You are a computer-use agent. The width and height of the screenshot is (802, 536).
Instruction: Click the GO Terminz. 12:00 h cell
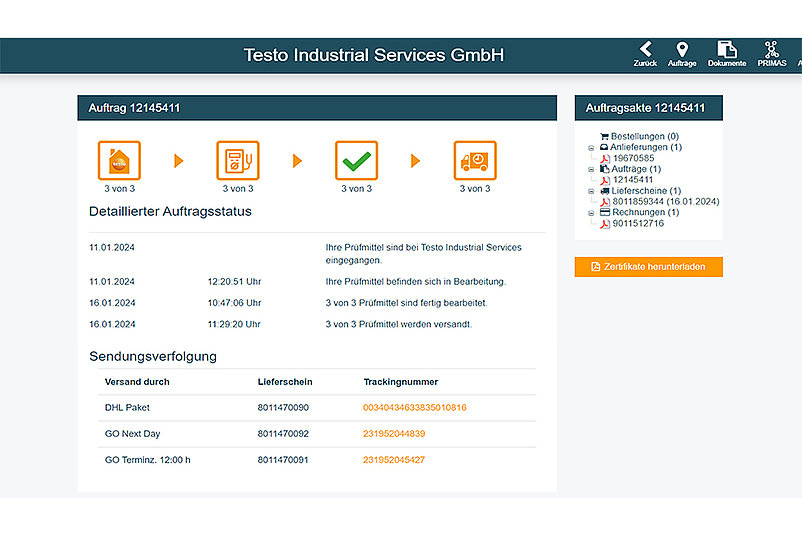point(147,460)
